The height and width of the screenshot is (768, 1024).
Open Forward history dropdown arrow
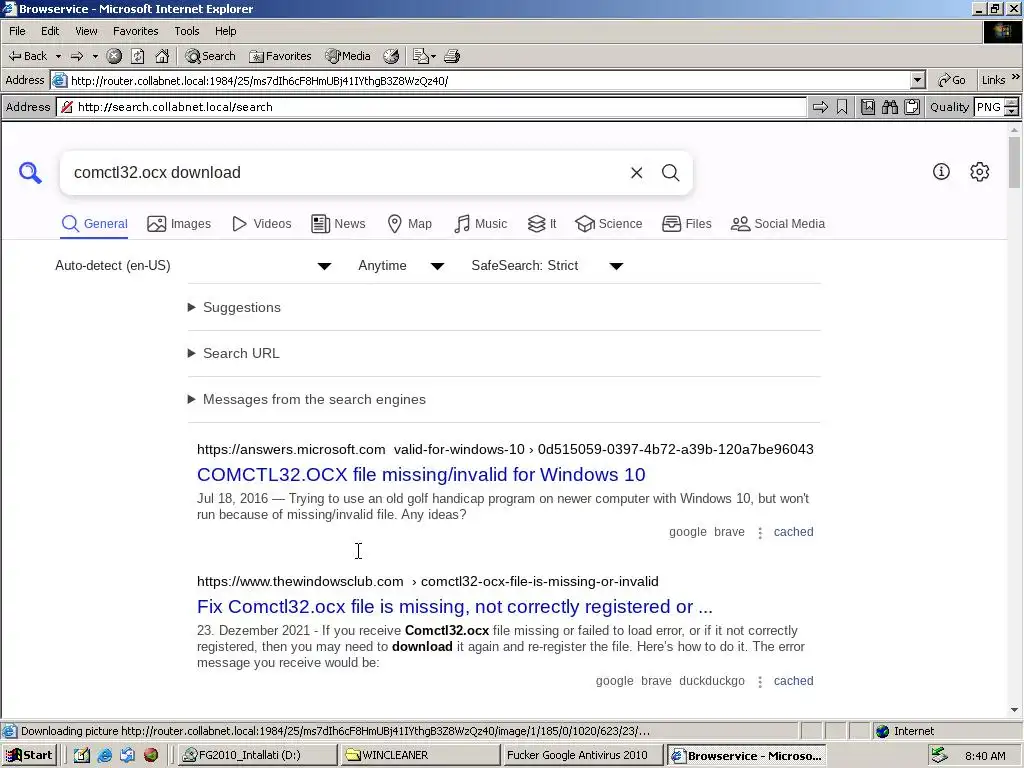click(x=95, y=56)
